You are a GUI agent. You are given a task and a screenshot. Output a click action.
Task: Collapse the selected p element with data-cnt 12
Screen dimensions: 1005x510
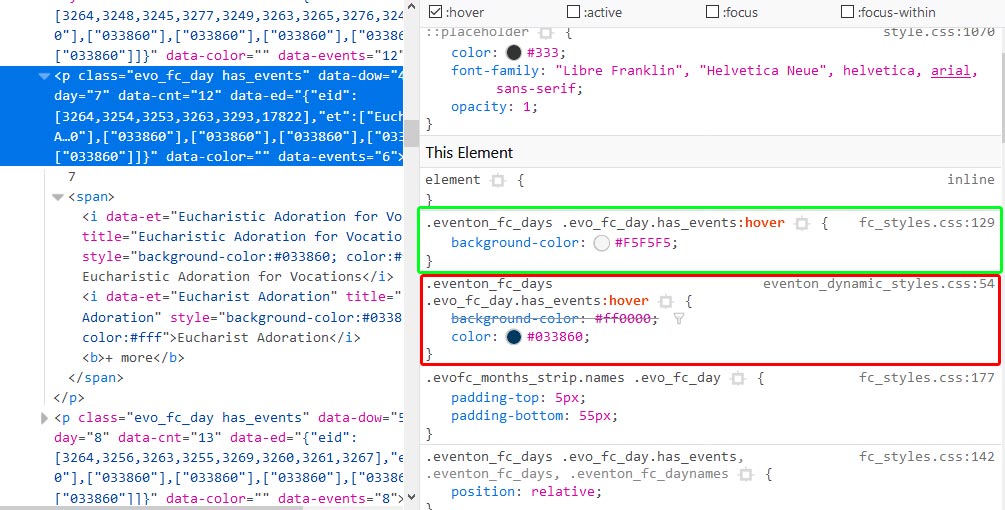43,76
